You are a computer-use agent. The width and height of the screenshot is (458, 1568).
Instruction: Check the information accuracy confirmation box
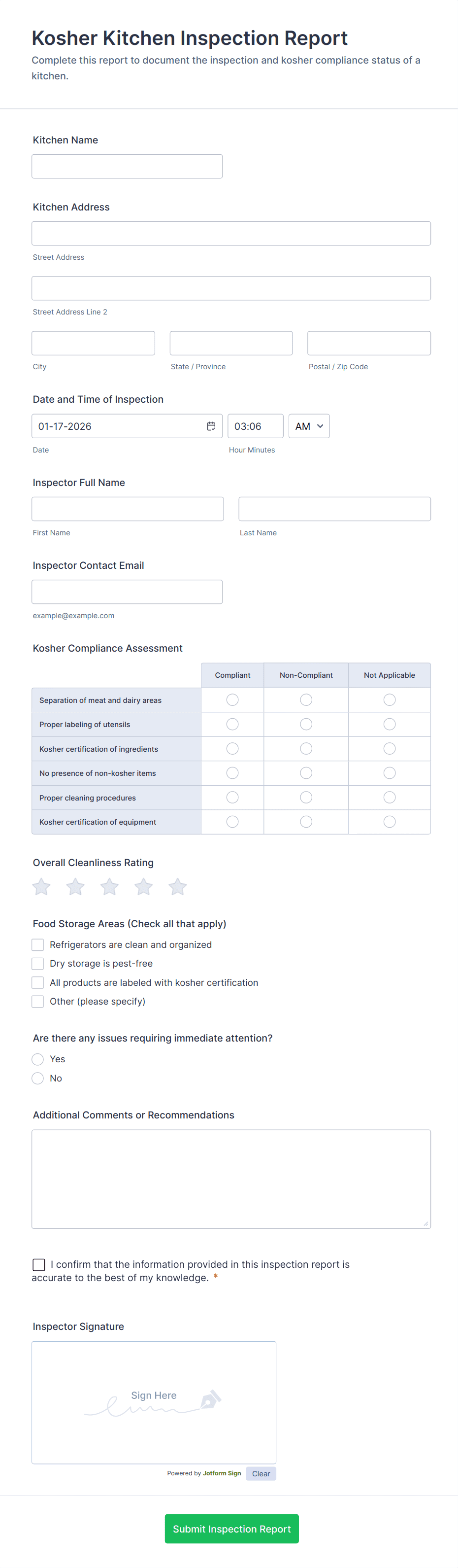coord(39,1264)
